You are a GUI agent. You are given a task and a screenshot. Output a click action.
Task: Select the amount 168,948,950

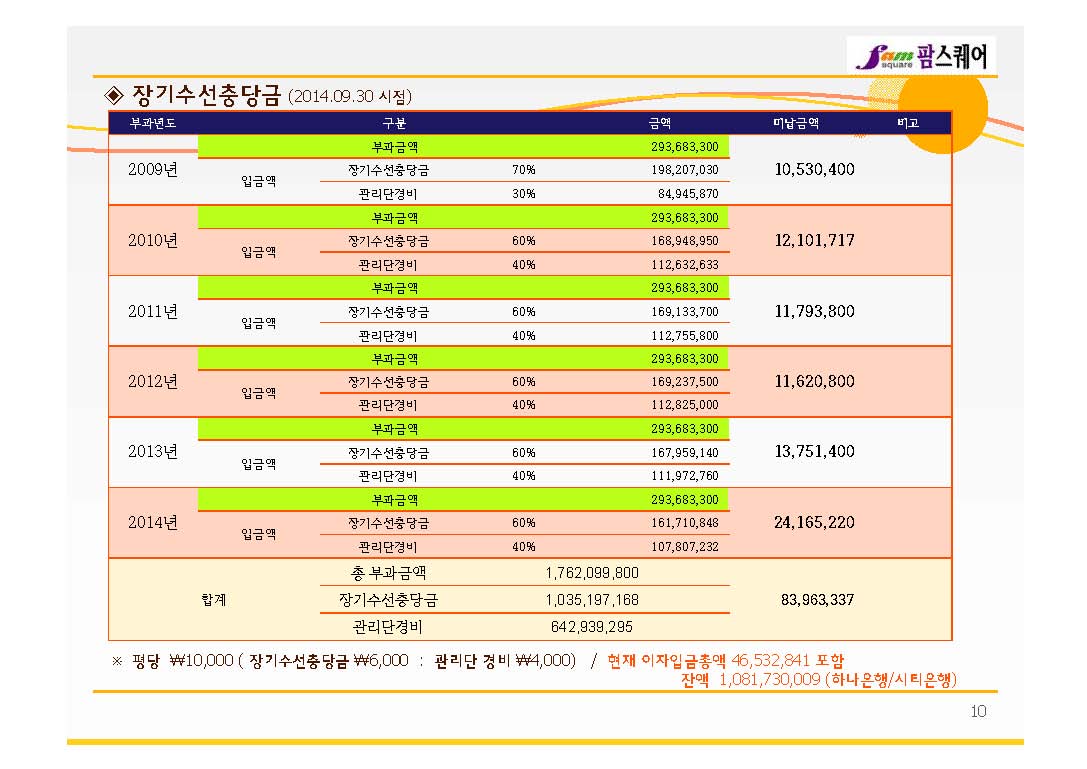pos(684,241)
